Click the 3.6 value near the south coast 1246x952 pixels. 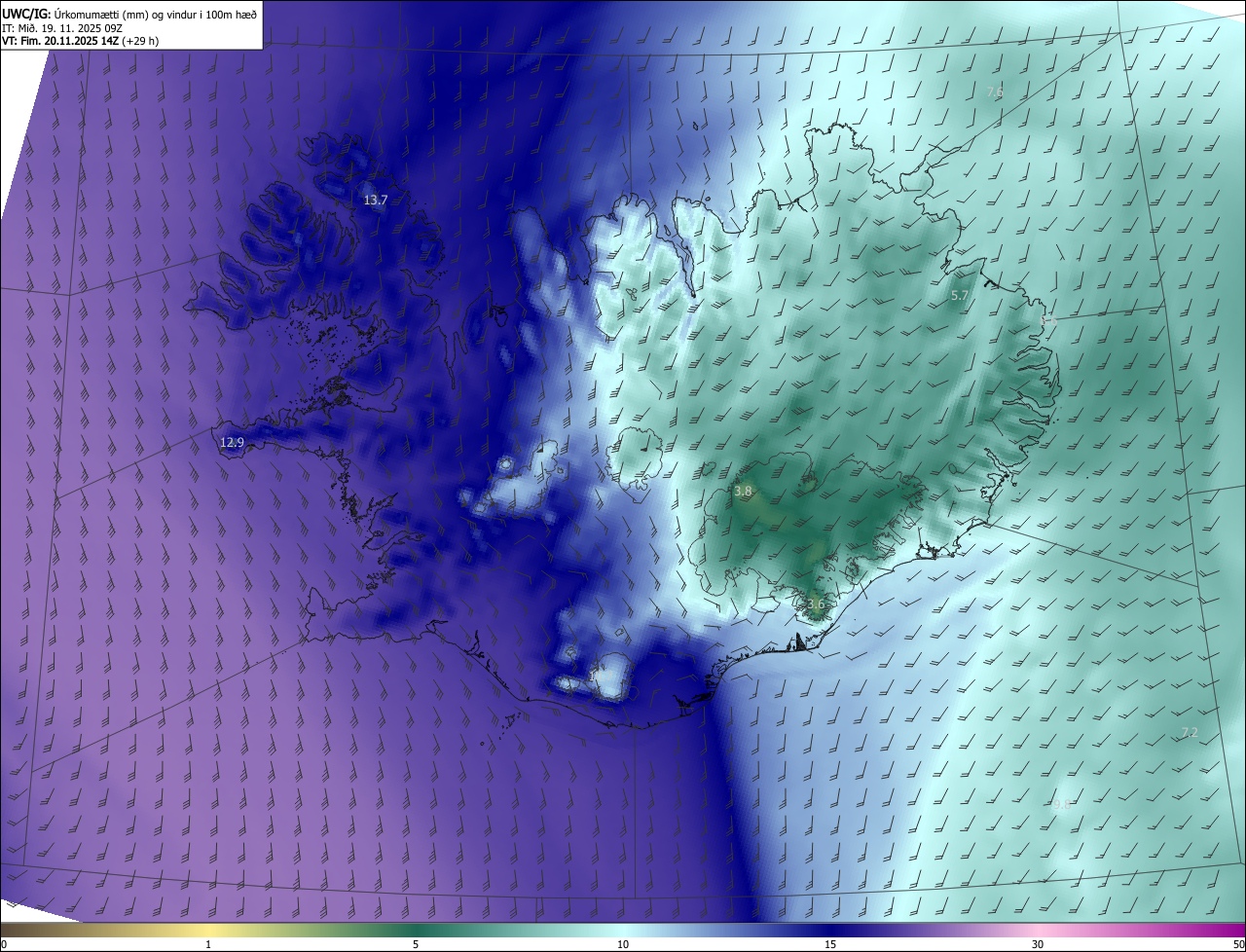816,604
